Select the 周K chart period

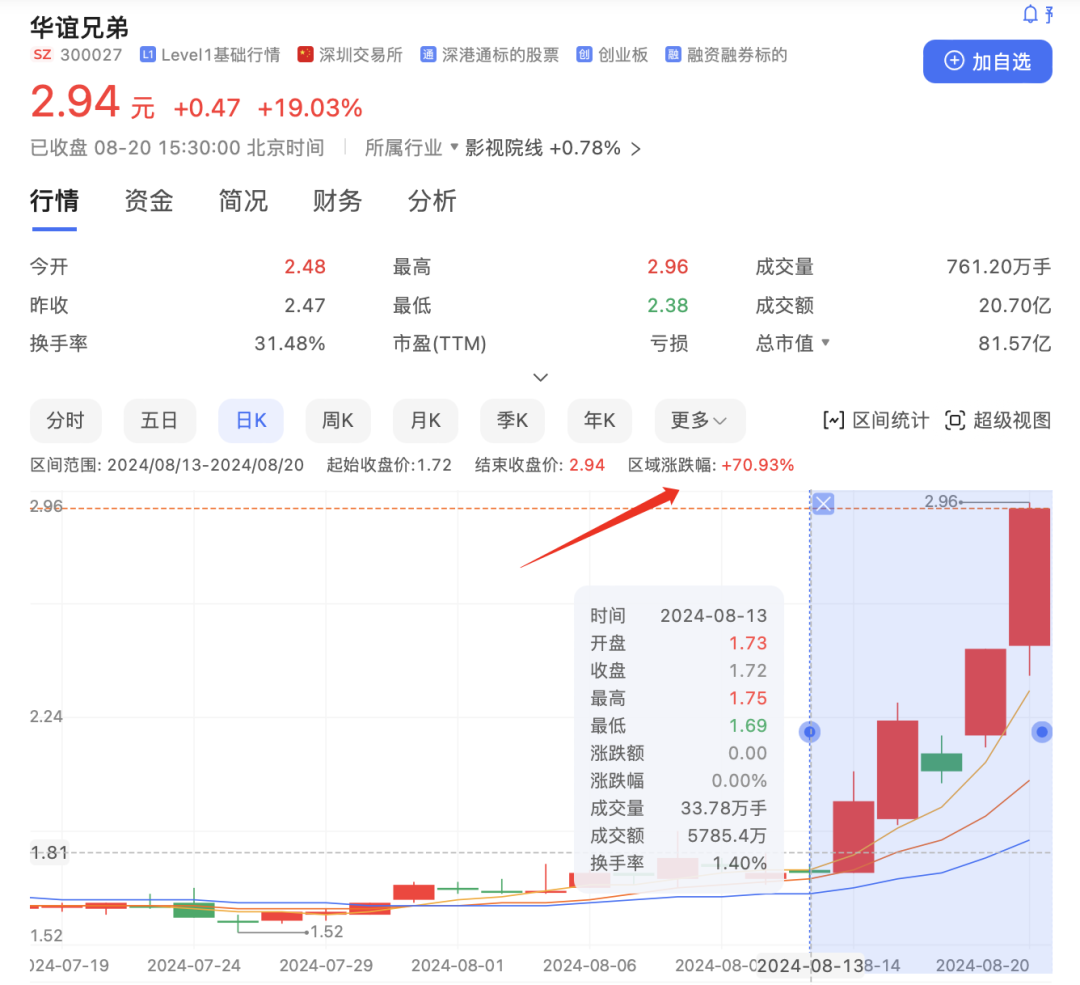tap(338, 420)
